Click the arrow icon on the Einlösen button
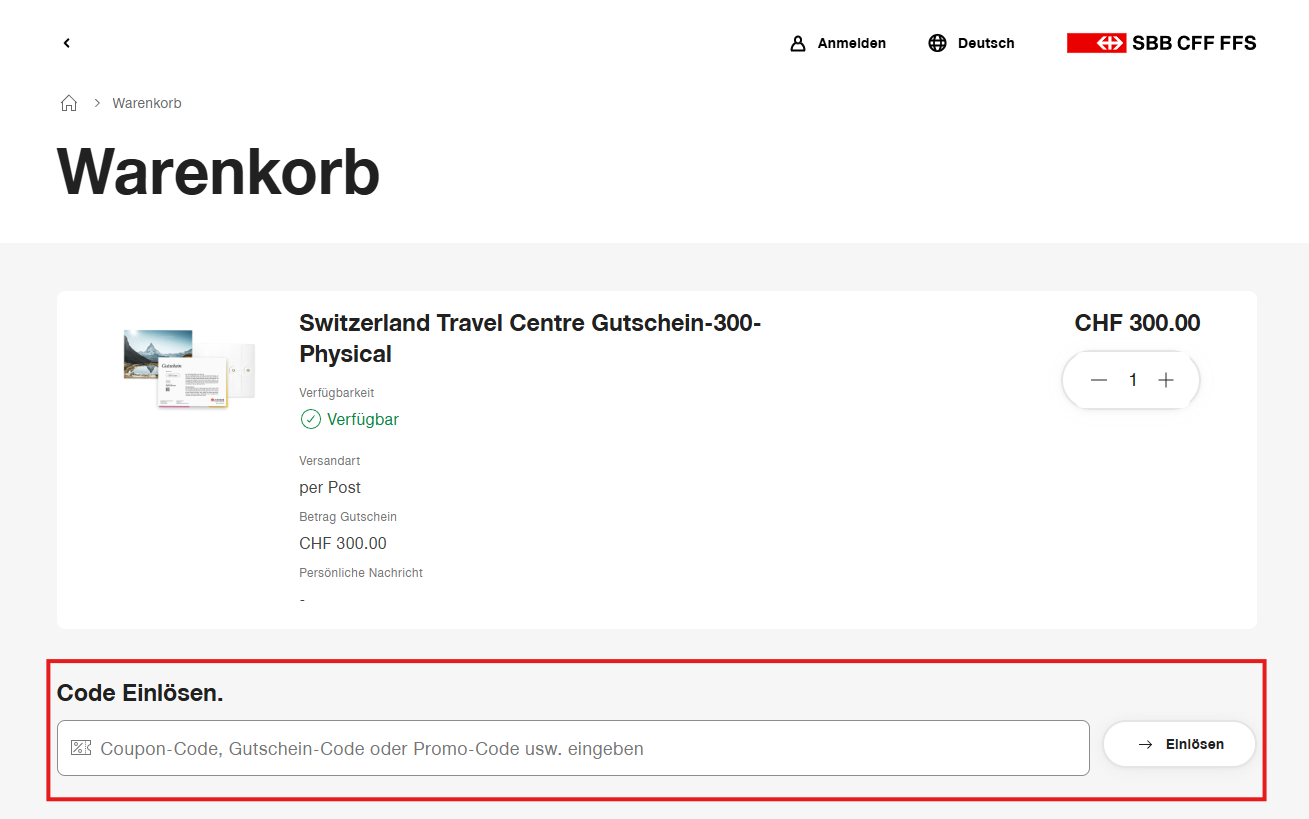The image size is (1309, 819). point(1146,744)
